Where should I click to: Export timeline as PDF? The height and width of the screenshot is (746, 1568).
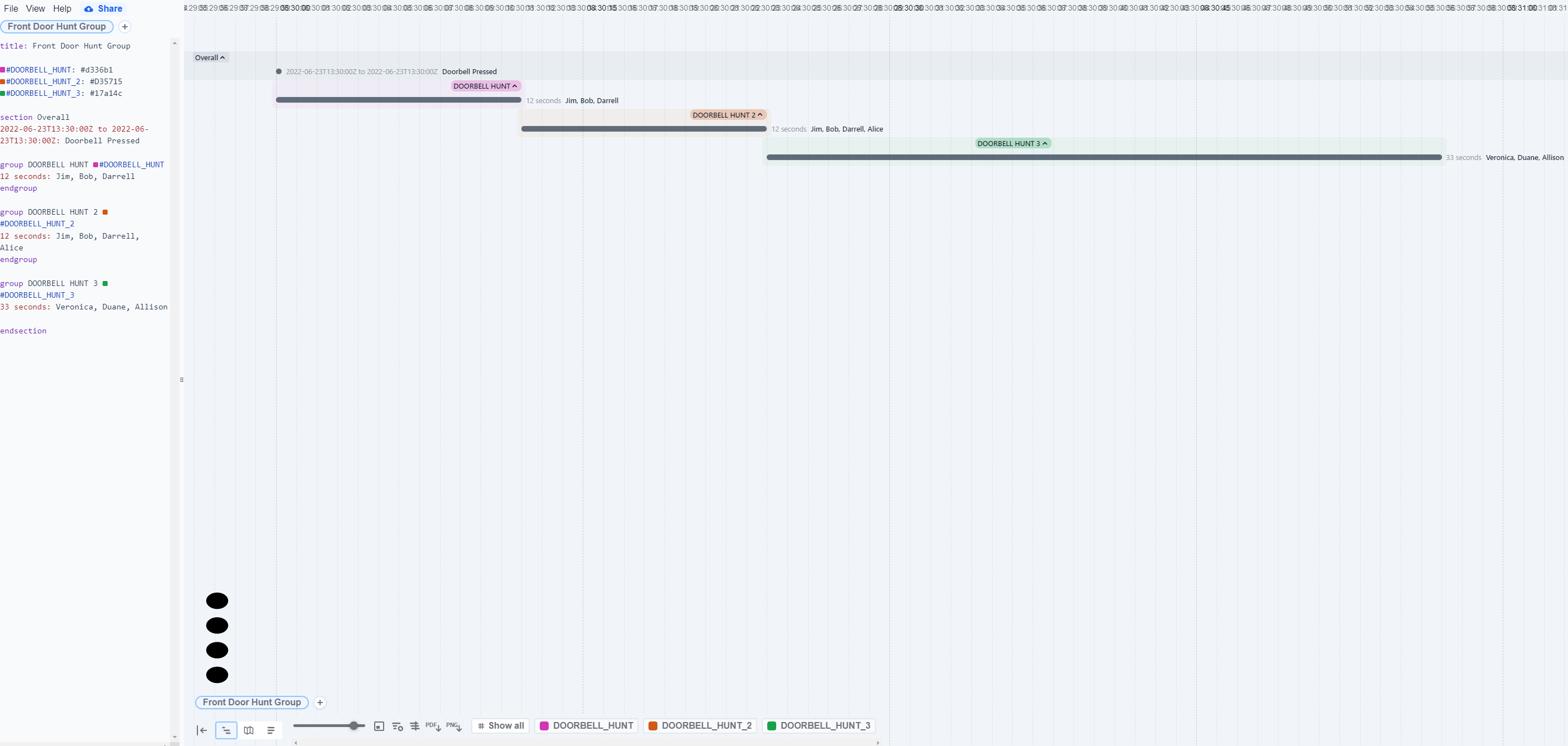point(433,726)
